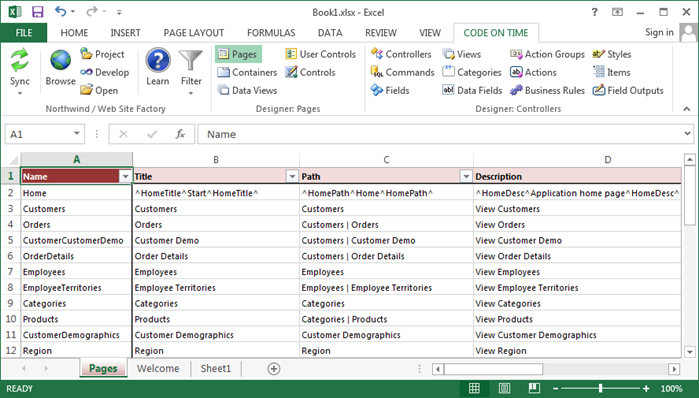Image resolution: width=699 pixels, height=398 pixels.
Task: Click the Develop button
Action: pos(104,72)
